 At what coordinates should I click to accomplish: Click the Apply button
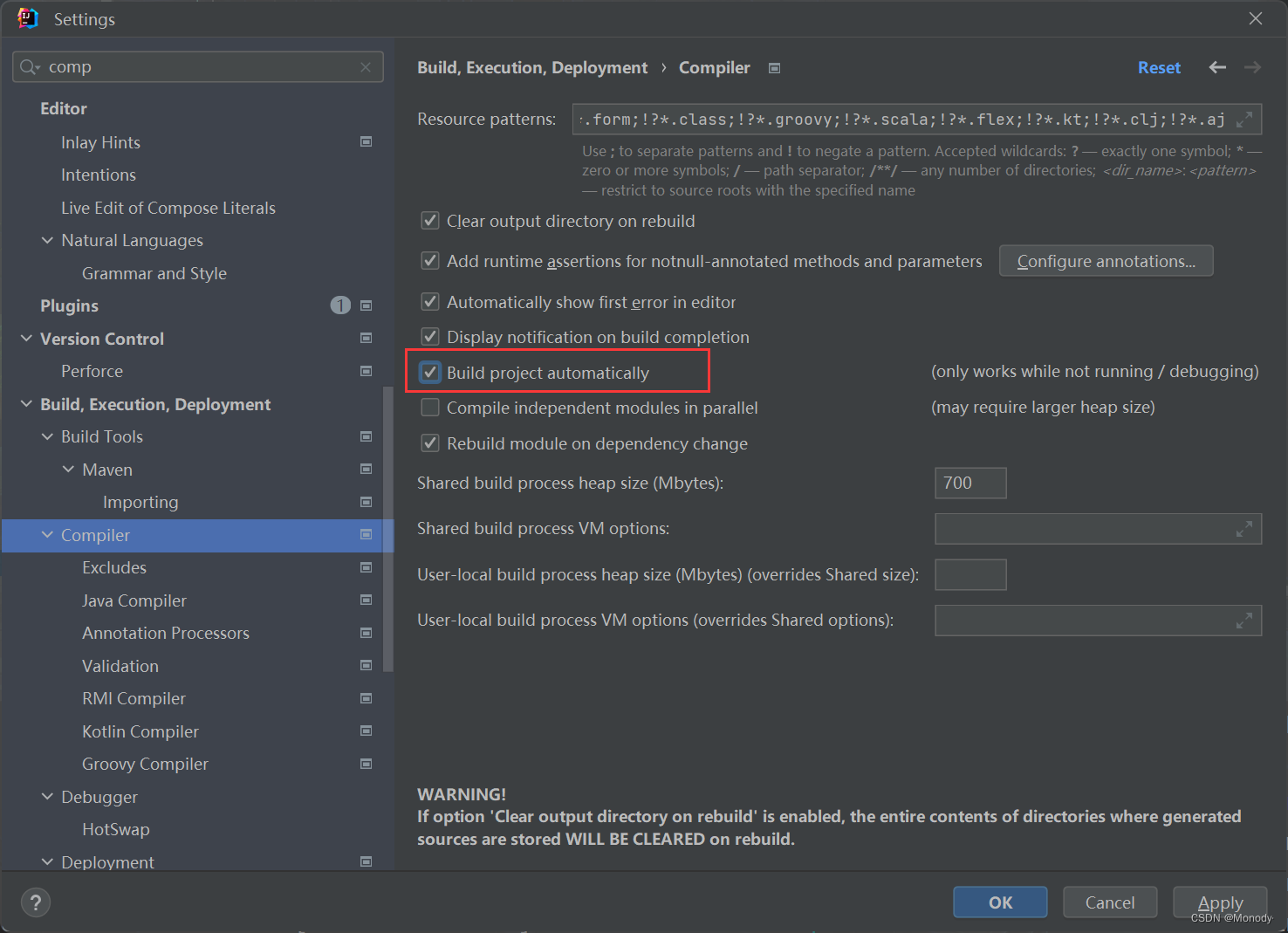pyautogui.click(x=1220, y=902)
